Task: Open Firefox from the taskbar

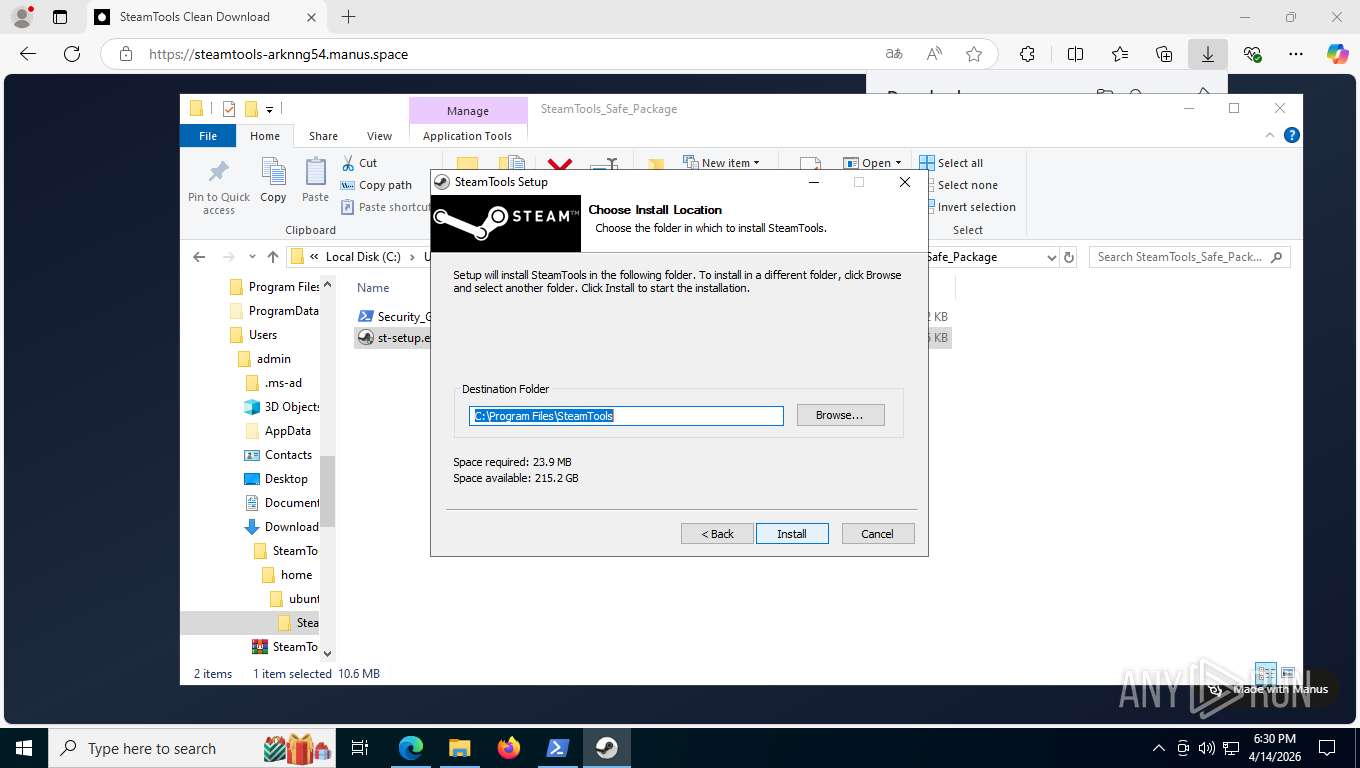Action: pos(509,748)
